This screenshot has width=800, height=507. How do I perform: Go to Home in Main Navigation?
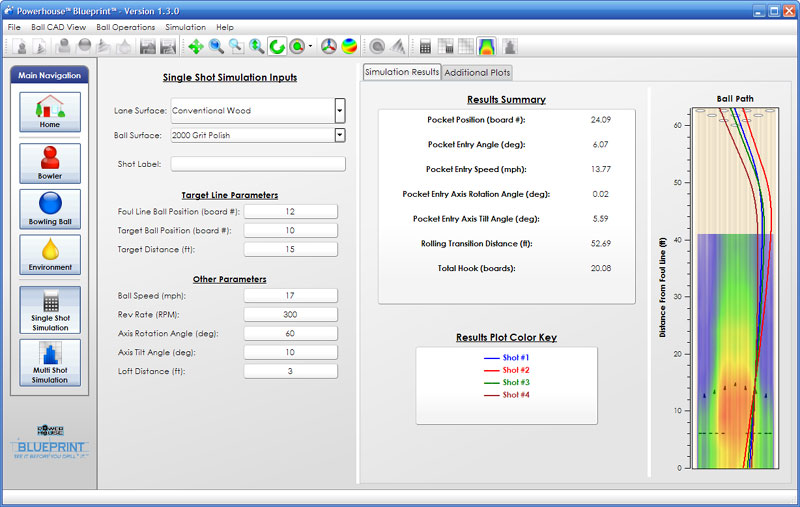[50, 112]
